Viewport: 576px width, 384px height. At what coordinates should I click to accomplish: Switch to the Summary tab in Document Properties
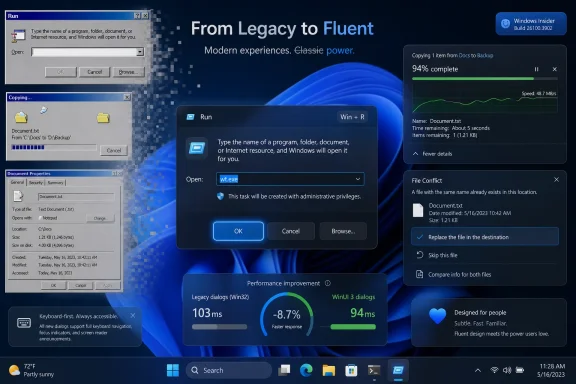(x=55, y=183)
